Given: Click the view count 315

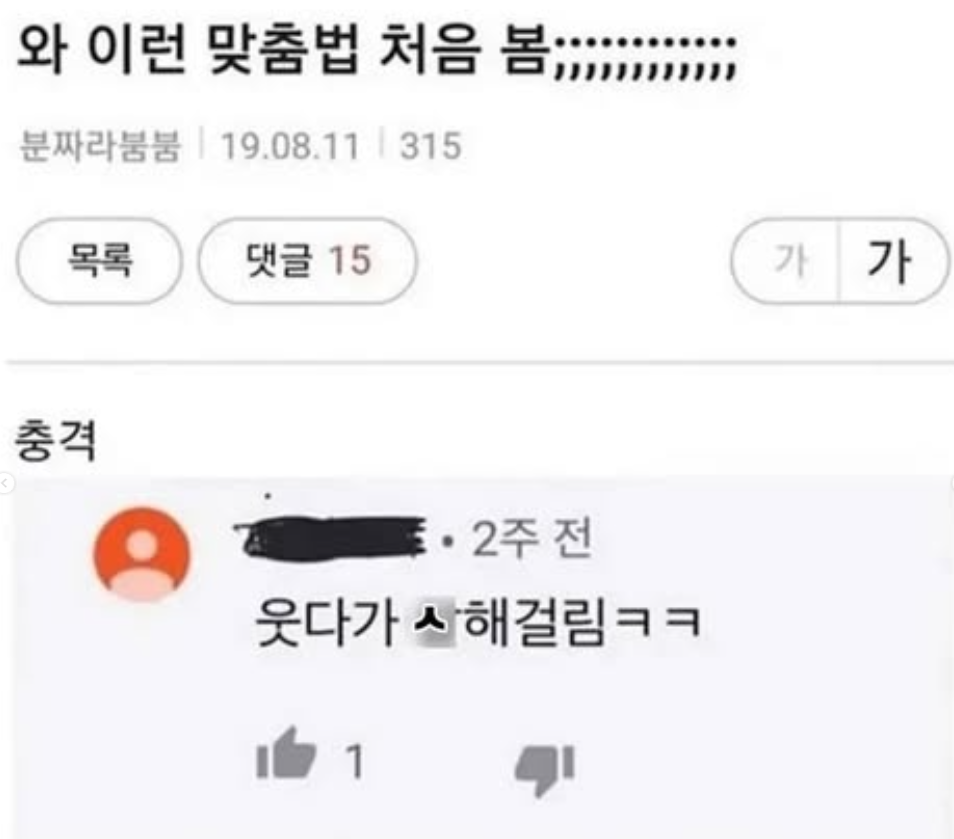Looking at the screenshot, I should tap(430, 146).
